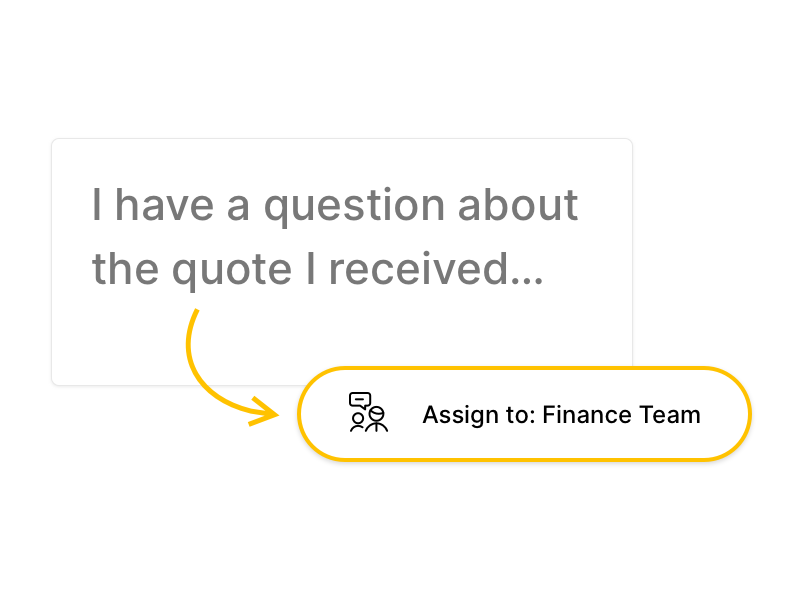This screenshot has width=800, height=600.
Task: Select the left-hand person figure in the icon
Action: pyautogui.click(x=358, y=423)
